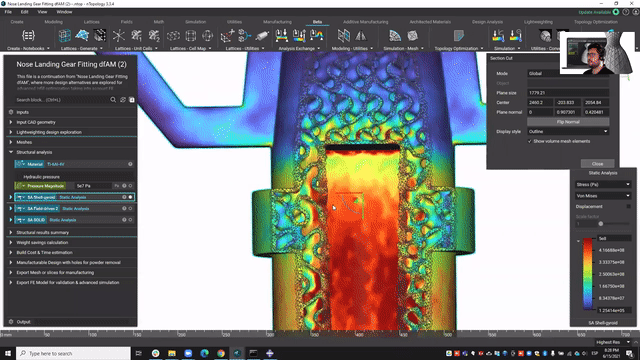Select the first Lattices Generate cube icon
Viewport: 640px width, 360px height.
pyautogui.click(x=64, y=36)
